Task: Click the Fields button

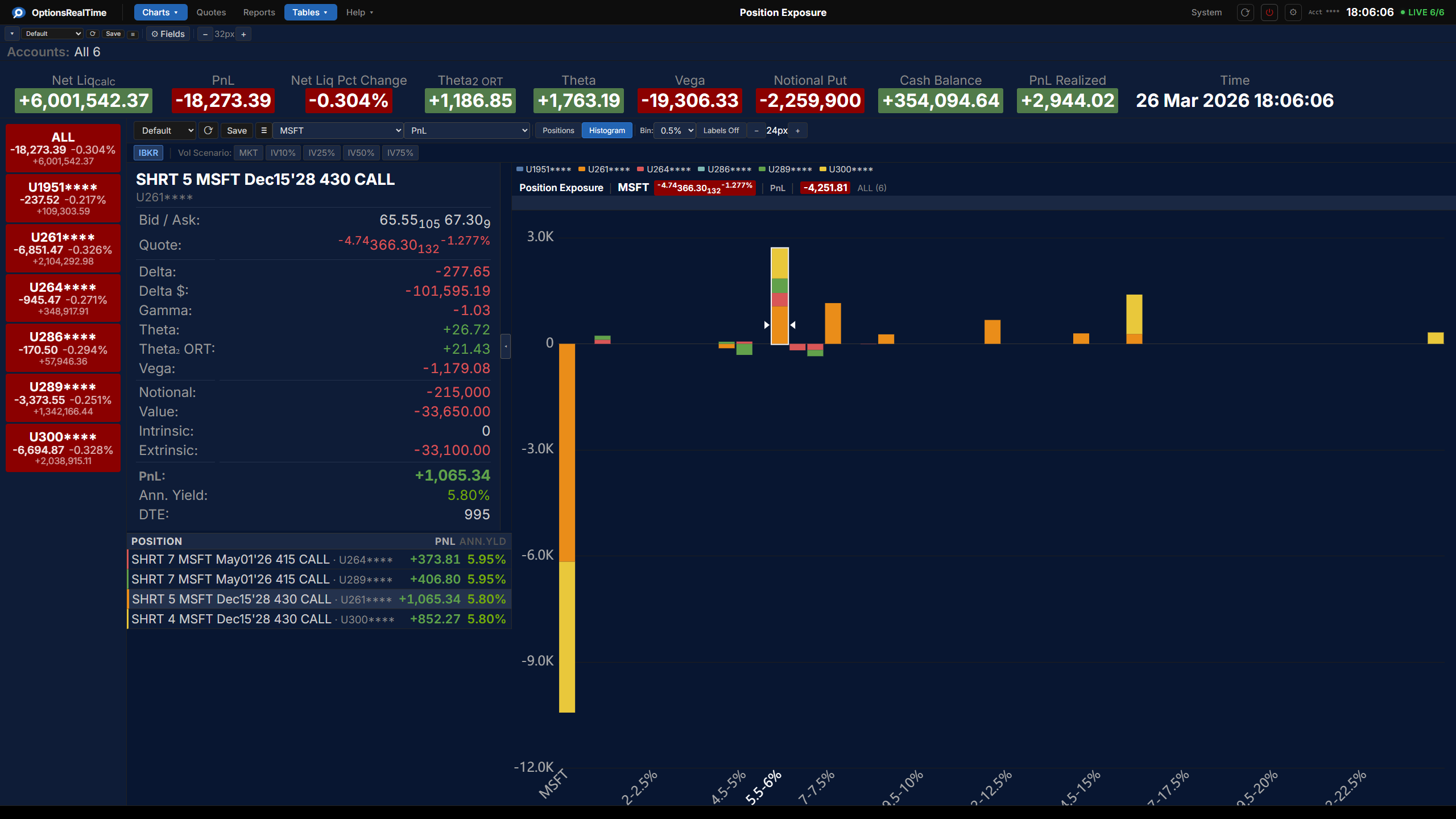Action: 168,34
